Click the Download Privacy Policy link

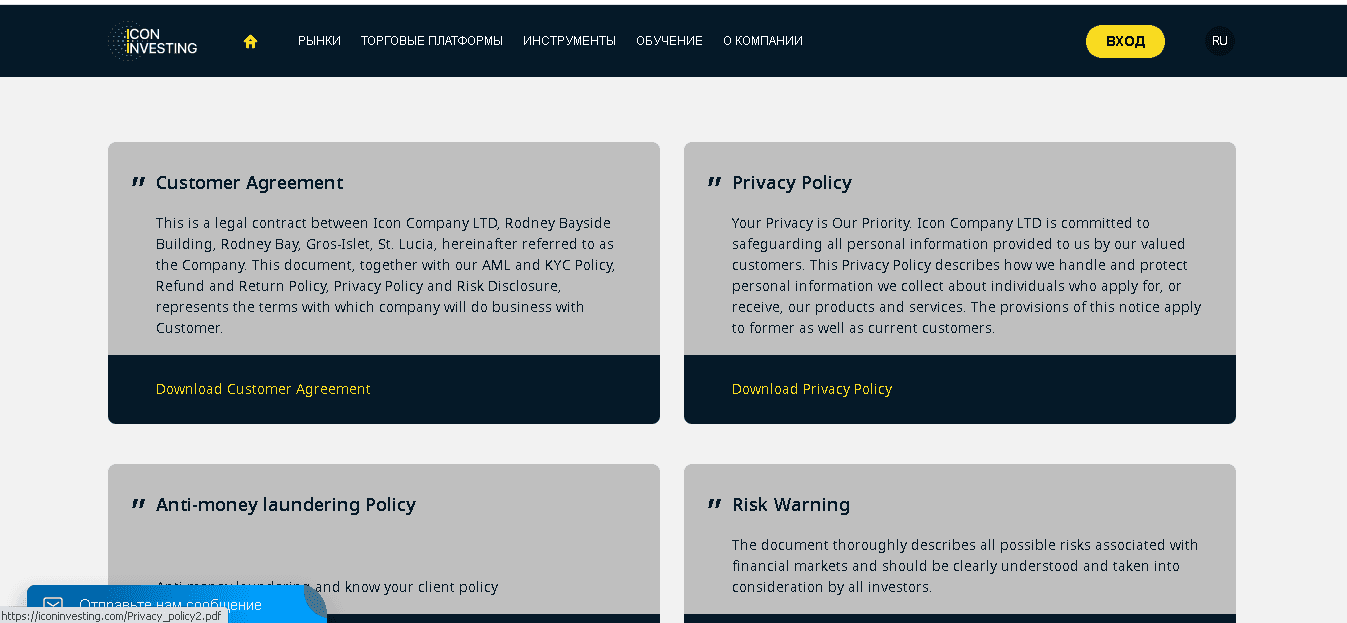point(811,389)
